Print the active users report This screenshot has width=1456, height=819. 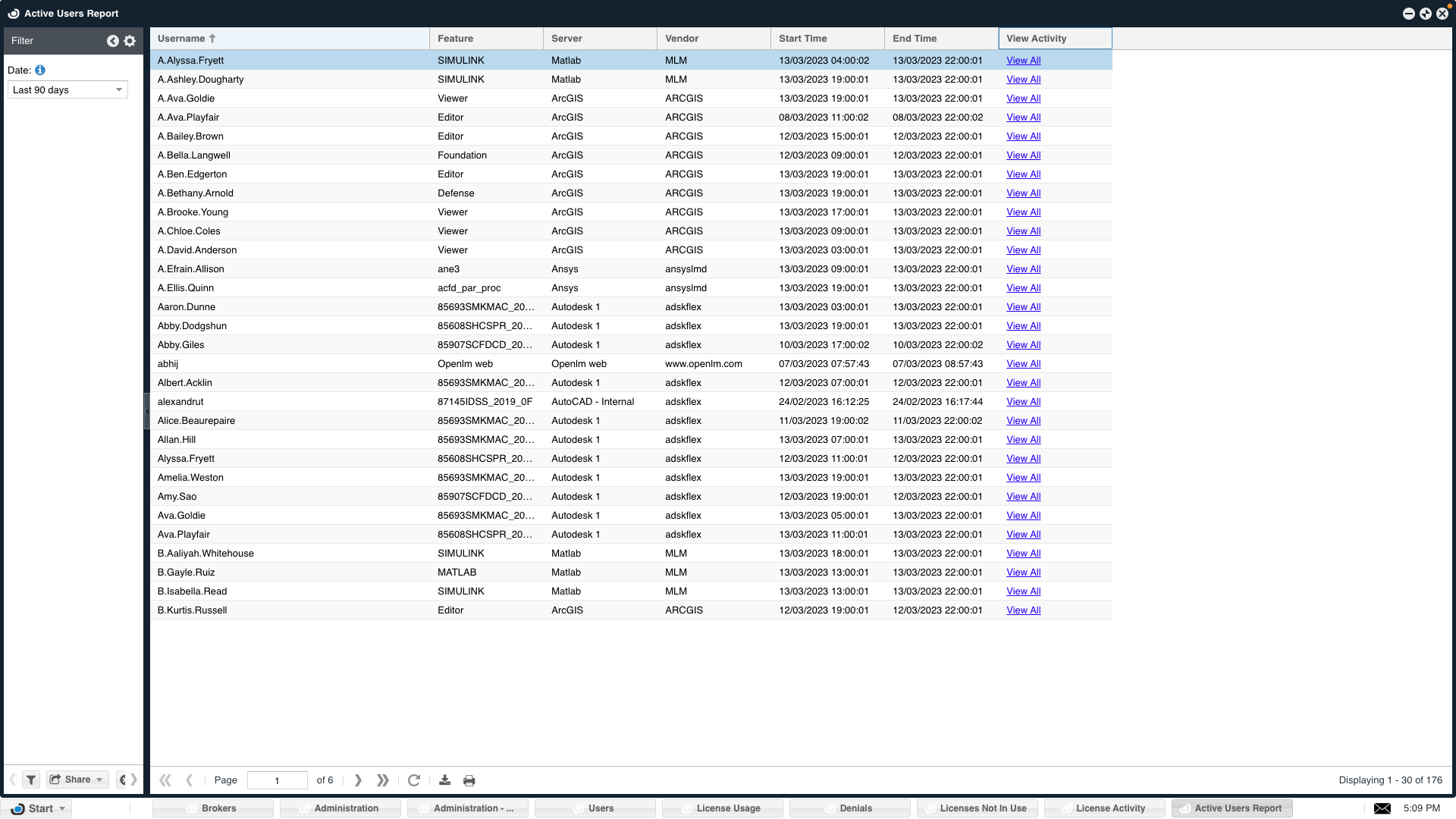pos(469,780)
